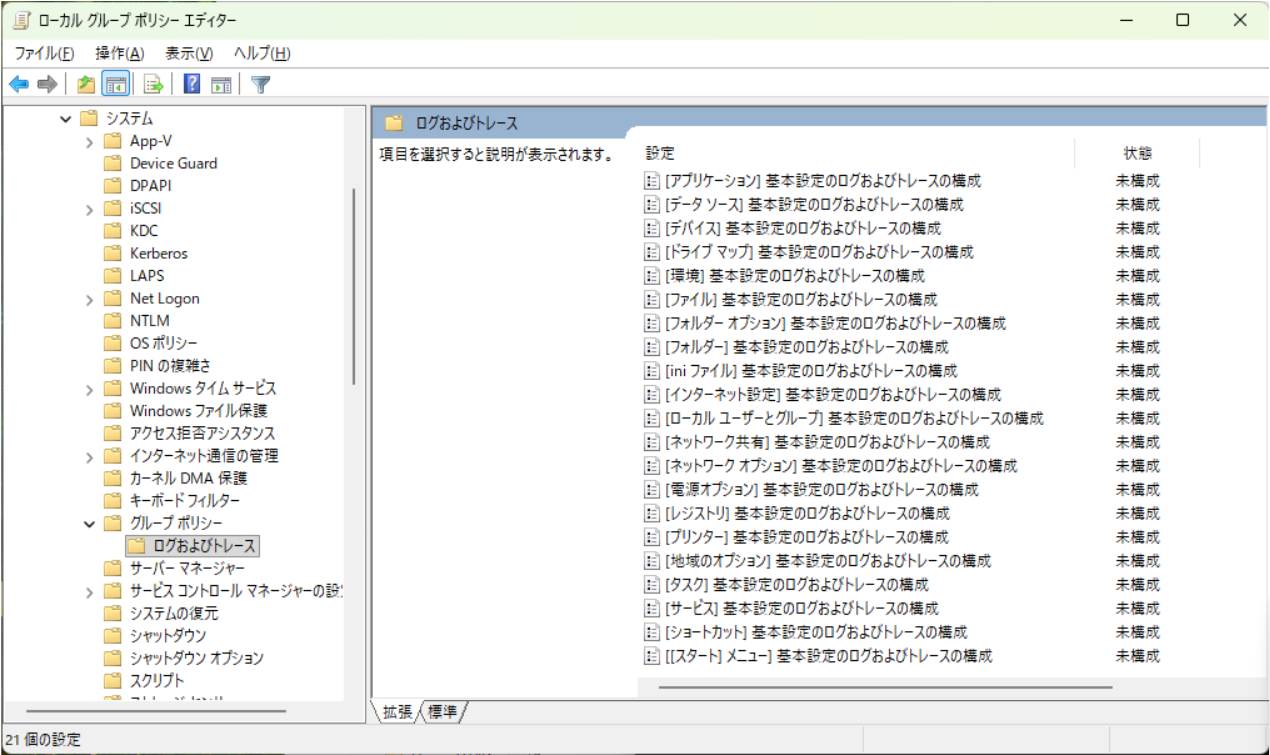Expand the Windows タイム サービス node
The height and width of the screenshot is (755, 1270).
[x=90, y=388]
